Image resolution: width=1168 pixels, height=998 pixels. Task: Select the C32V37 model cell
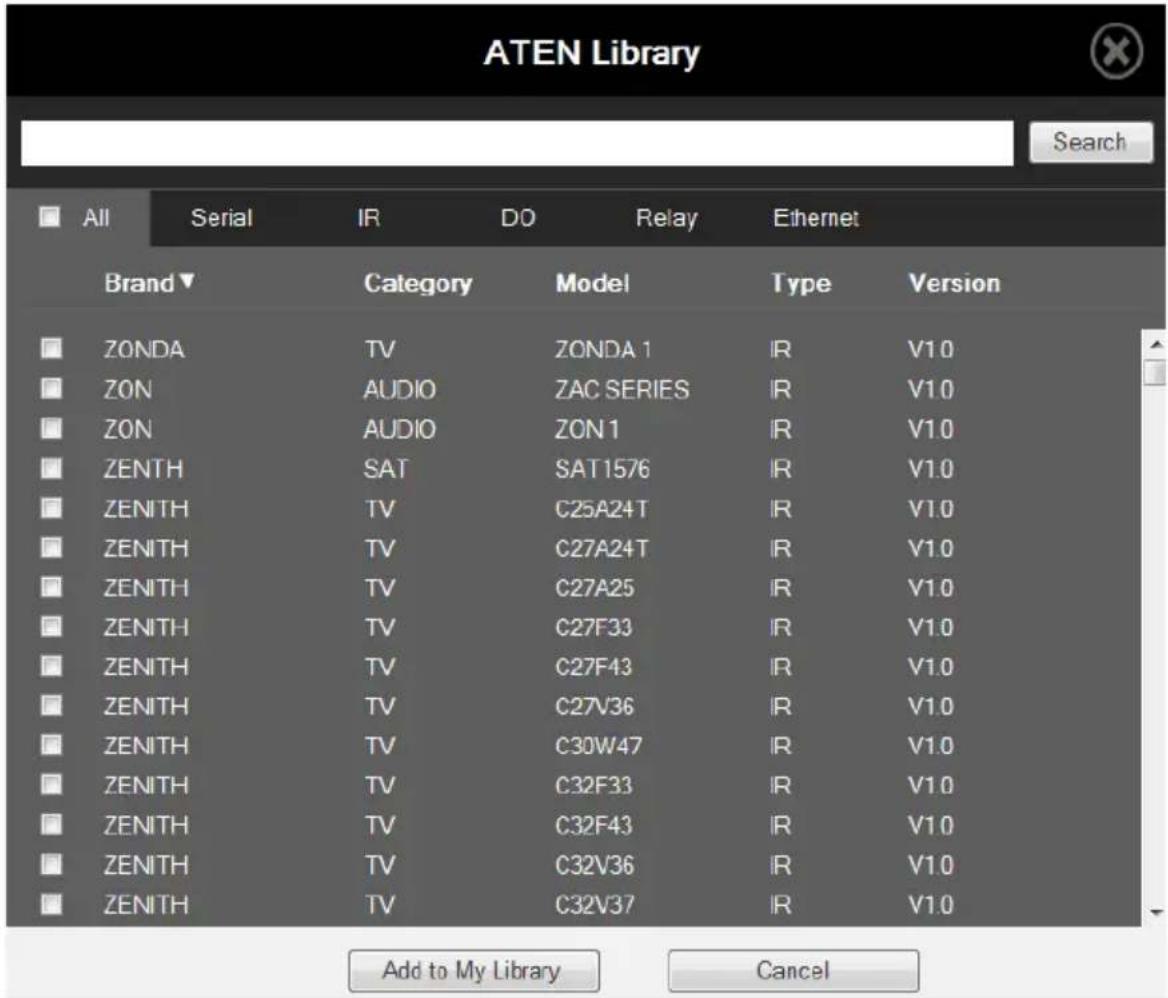pos(594,906)
